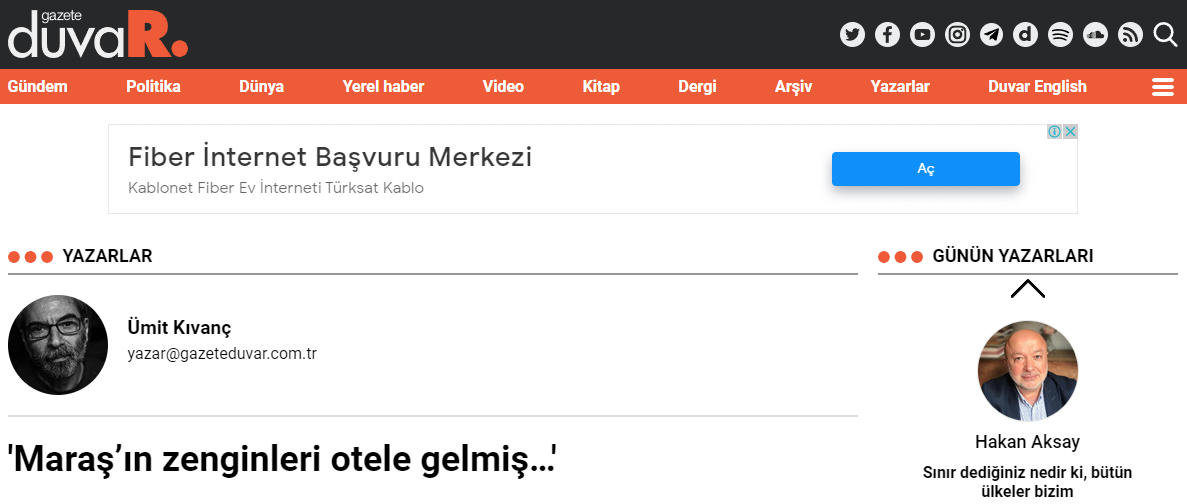Open the SoundCloud icon
Image resolution: width=1187 pixels, height=504 pixels.
click(1095, 35)
